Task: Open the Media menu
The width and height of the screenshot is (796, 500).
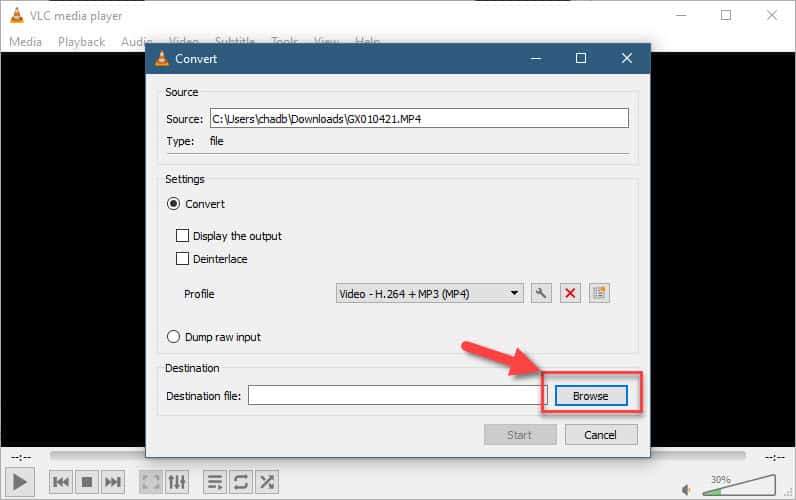Action: [x=25, y=42]
